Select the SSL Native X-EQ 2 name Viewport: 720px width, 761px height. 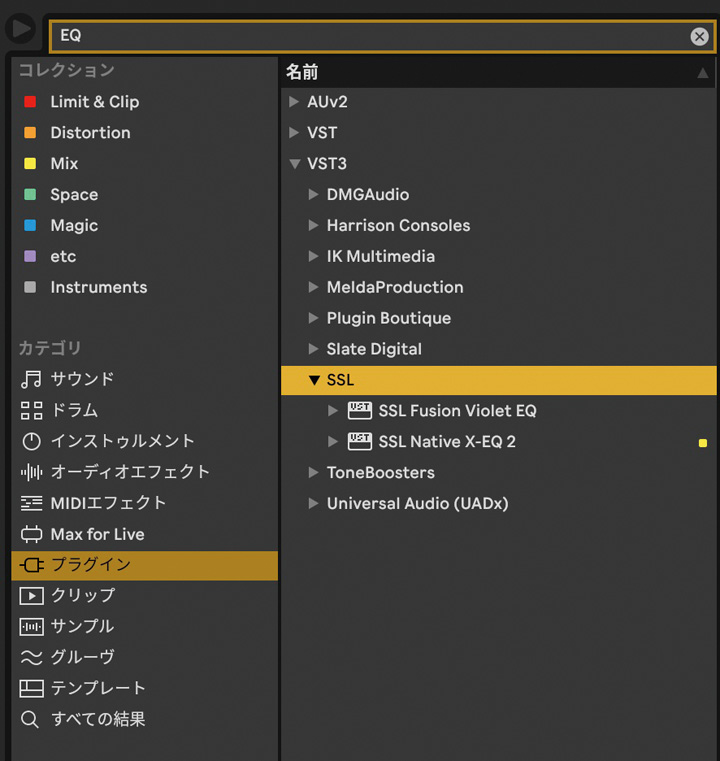[x=447, y=442]
